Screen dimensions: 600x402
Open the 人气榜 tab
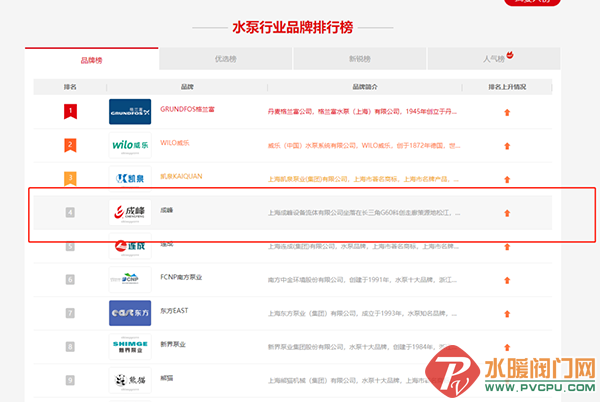(494, 59)
